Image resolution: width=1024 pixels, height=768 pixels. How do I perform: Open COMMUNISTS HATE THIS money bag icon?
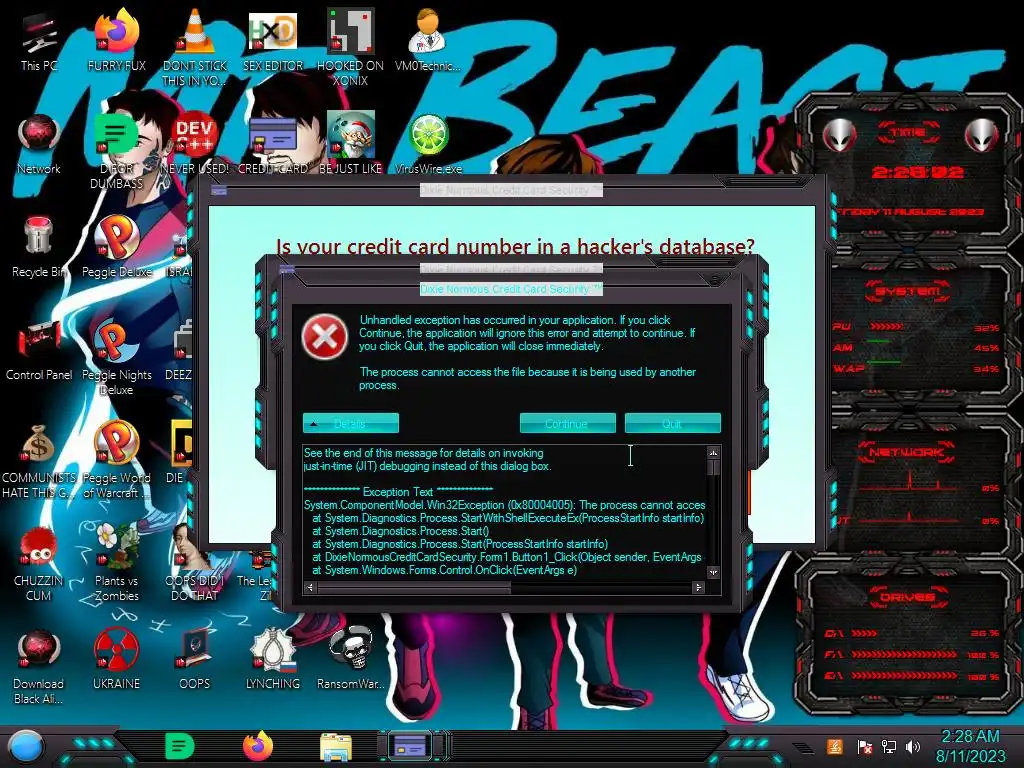[x=39, y=461]
